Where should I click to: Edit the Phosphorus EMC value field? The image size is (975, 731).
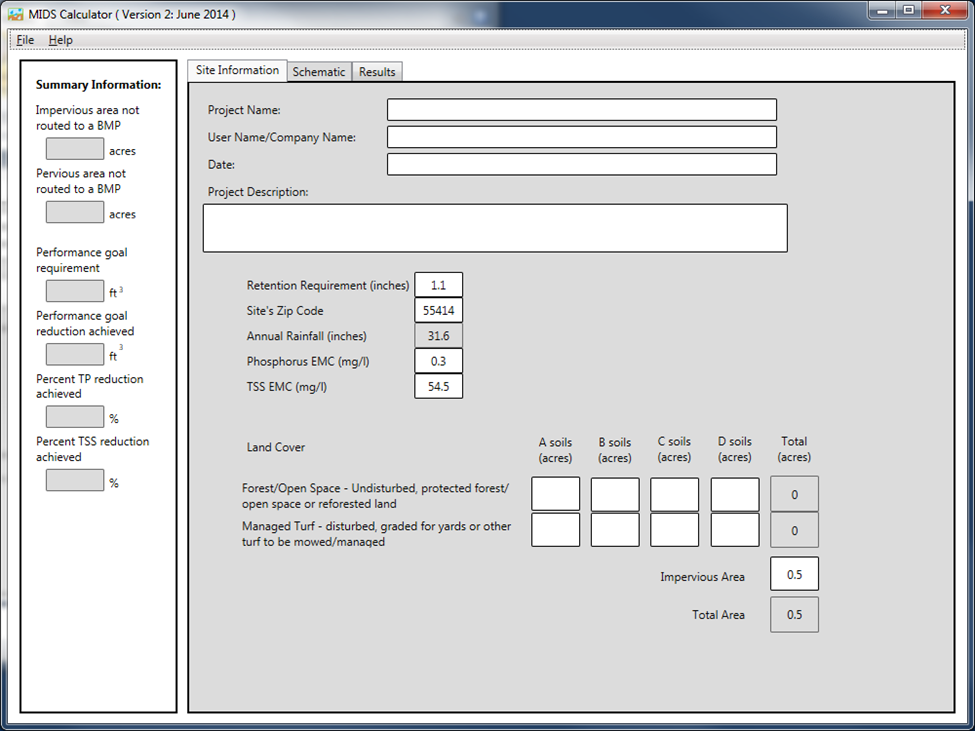(x=438, y=361)
